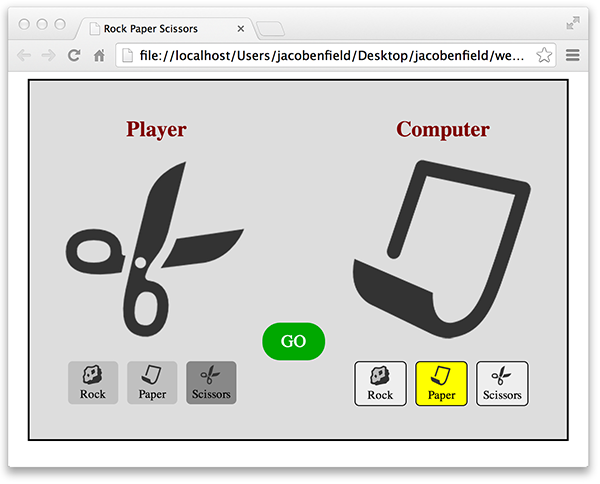
Task: Click the Computer's Rock button
Action: [380, 383]
